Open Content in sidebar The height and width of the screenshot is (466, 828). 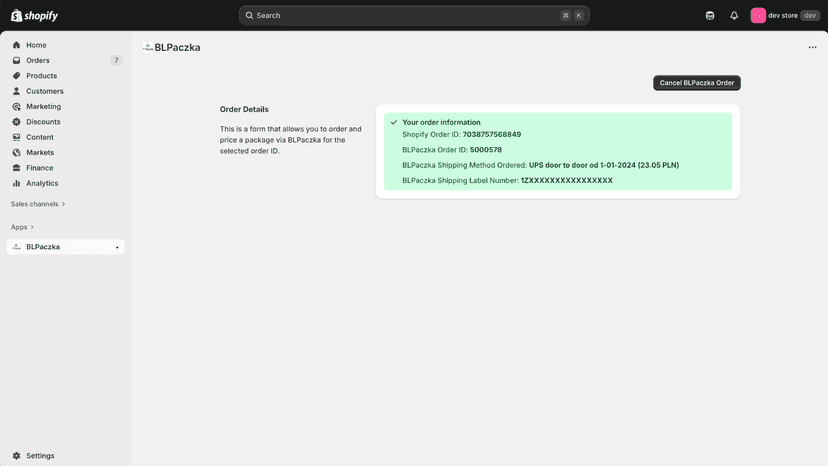tap(66, 137)
